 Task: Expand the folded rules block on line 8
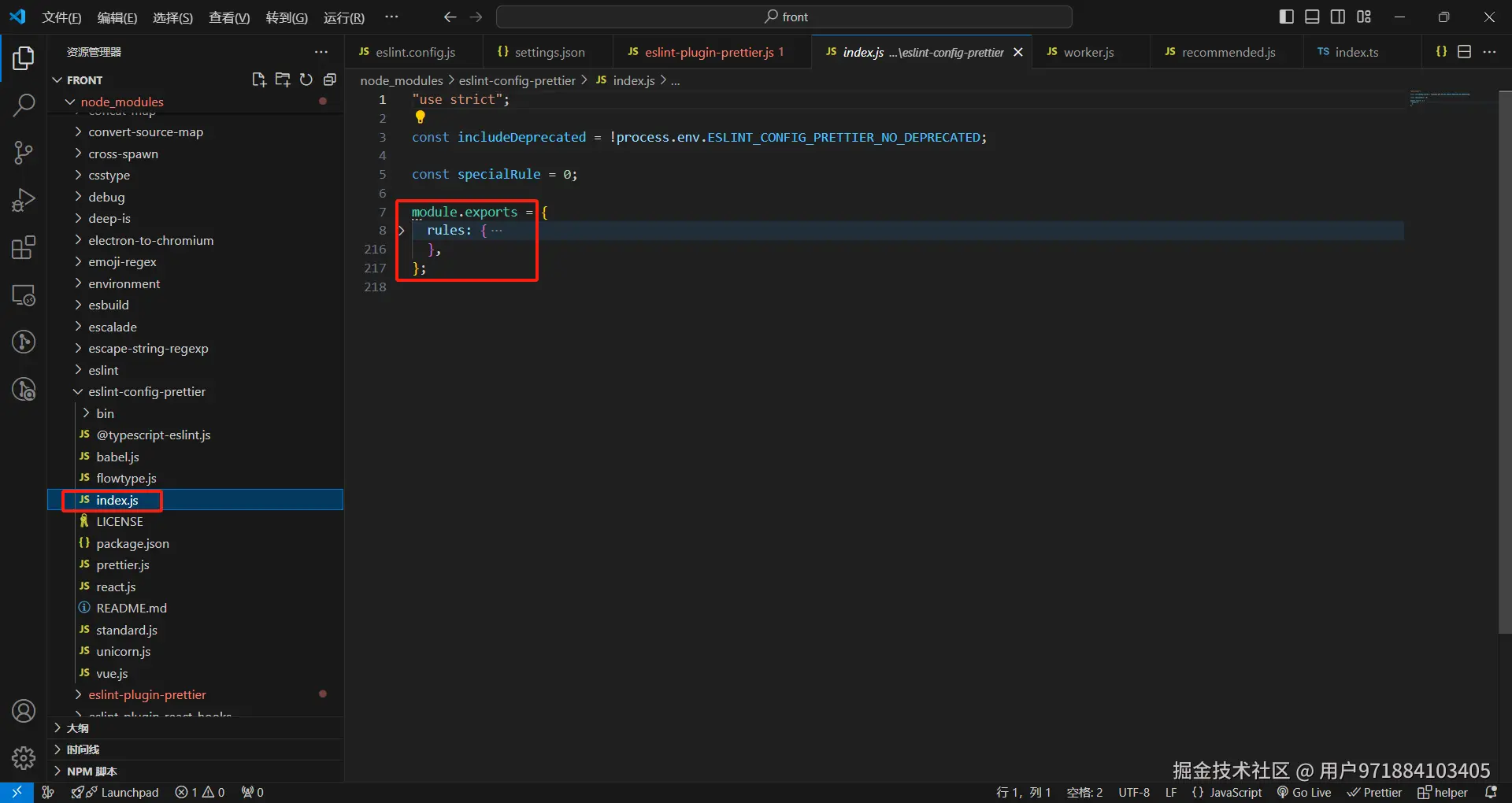pyautogui.click(x=401, y=230)
